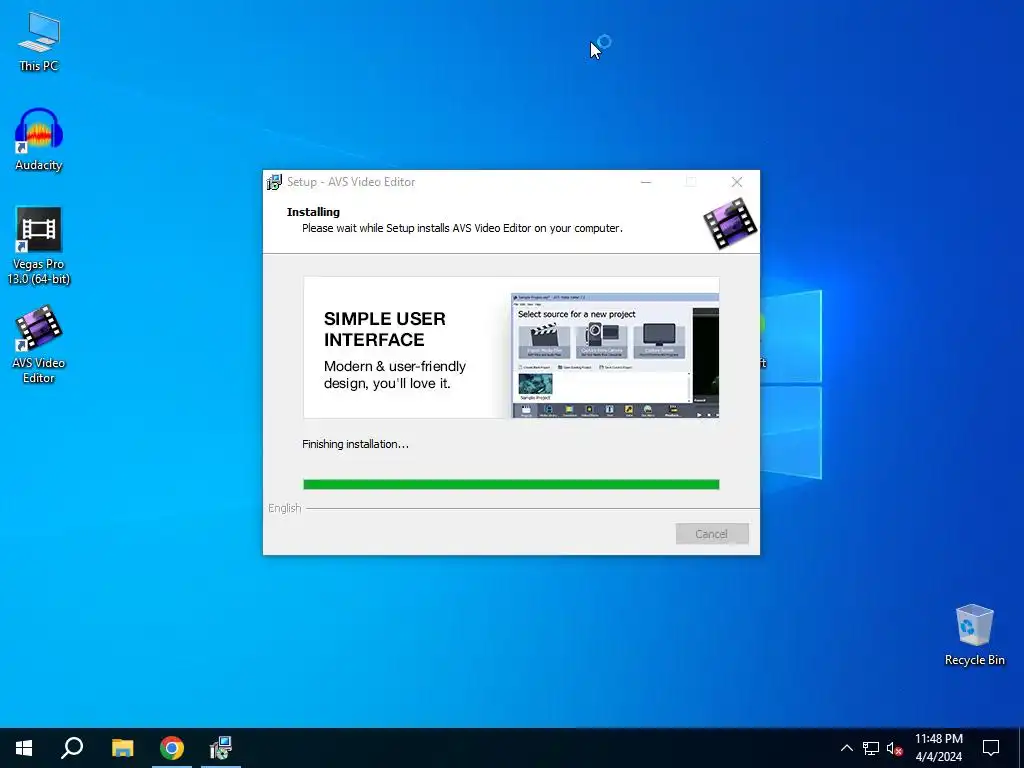This screenshot has height=768, width=1024.
Task: Click the 'Installing' heading text
Action: coord(313,212)
